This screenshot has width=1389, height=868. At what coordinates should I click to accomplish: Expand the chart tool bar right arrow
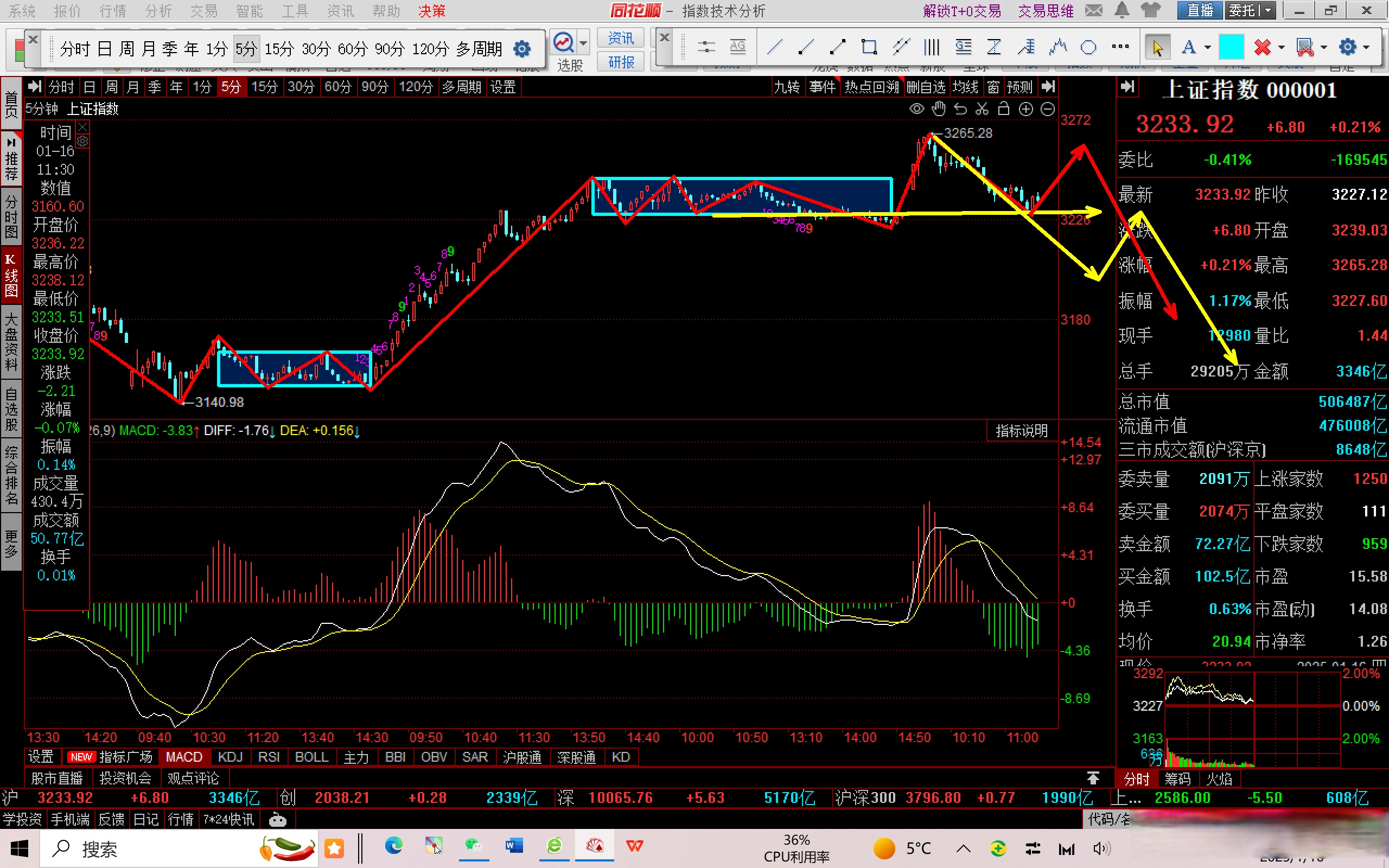[1048, 87]
